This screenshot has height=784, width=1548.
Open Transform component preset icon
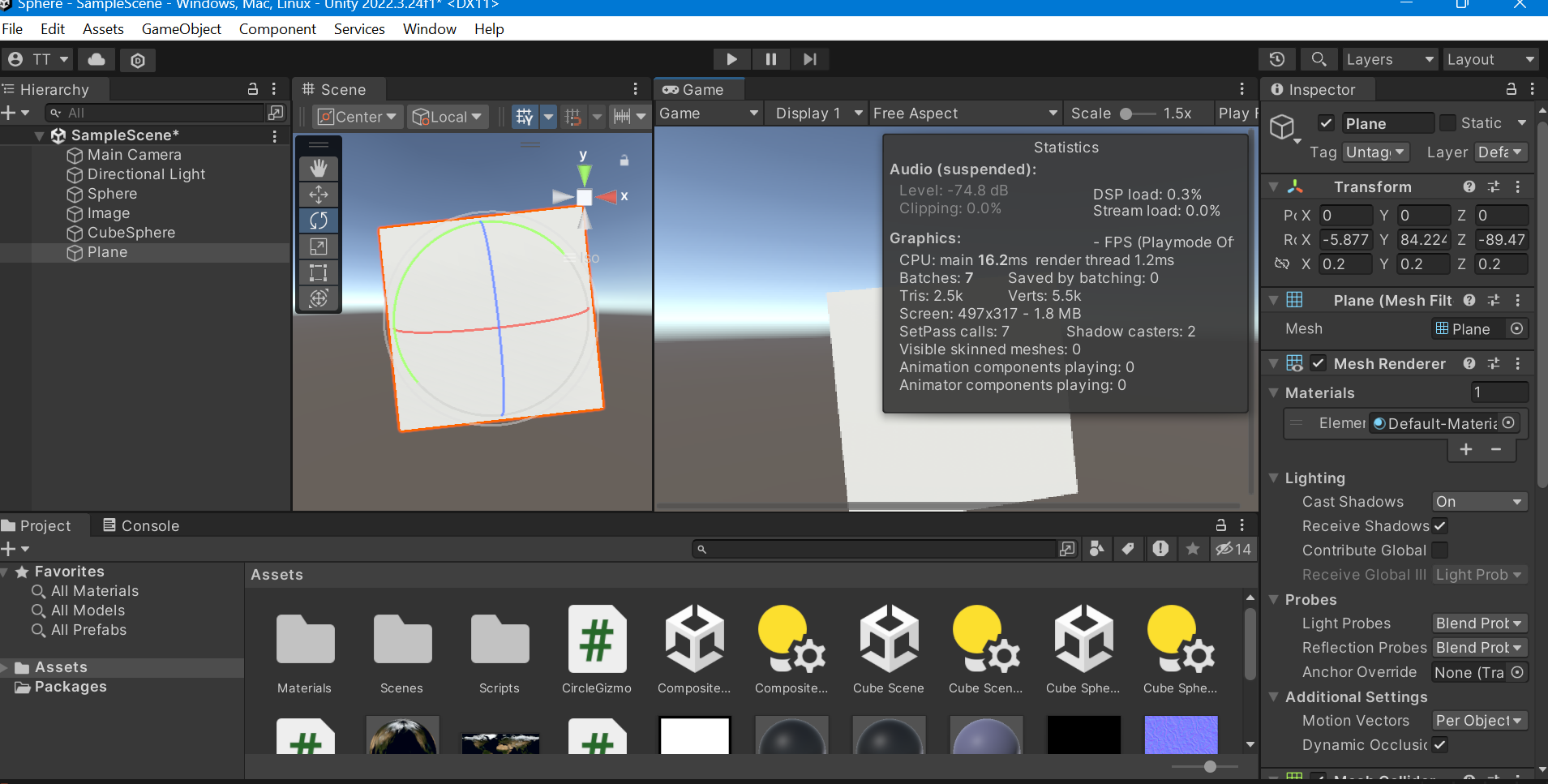point(1494,186)
